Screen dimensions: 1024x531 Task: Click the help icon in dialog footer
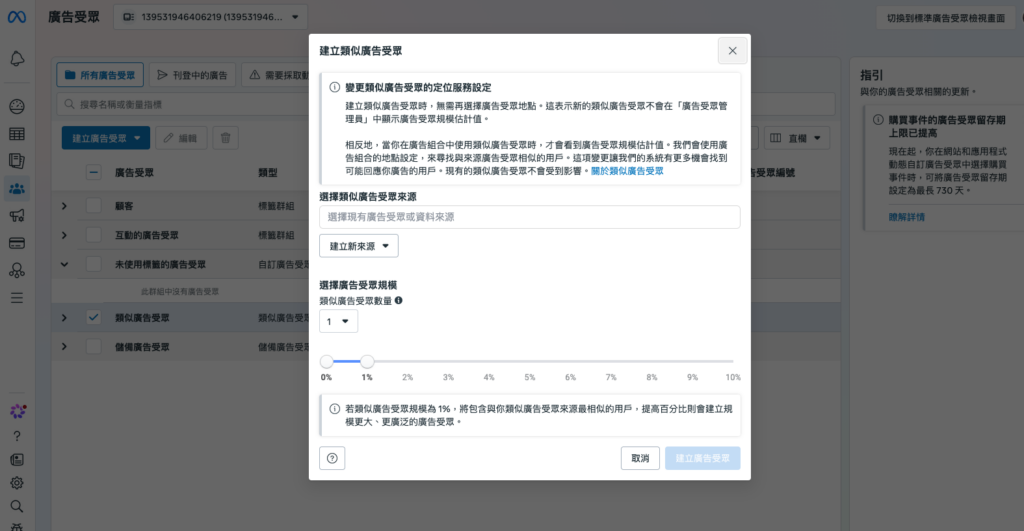point(332,458)
